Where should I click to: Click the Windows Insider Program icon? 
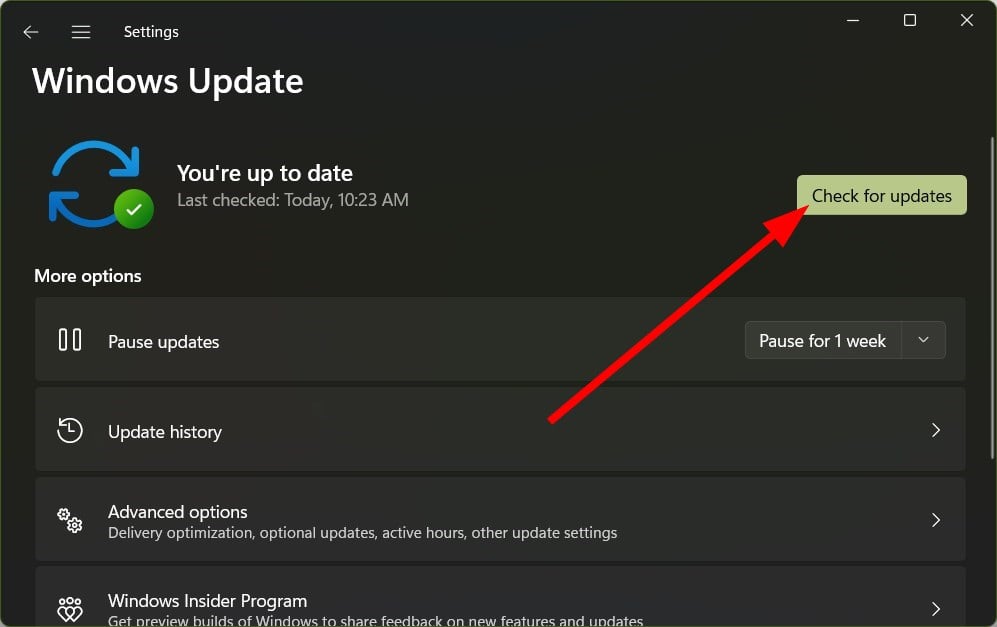pyautogui.click(x=70, y=609)
